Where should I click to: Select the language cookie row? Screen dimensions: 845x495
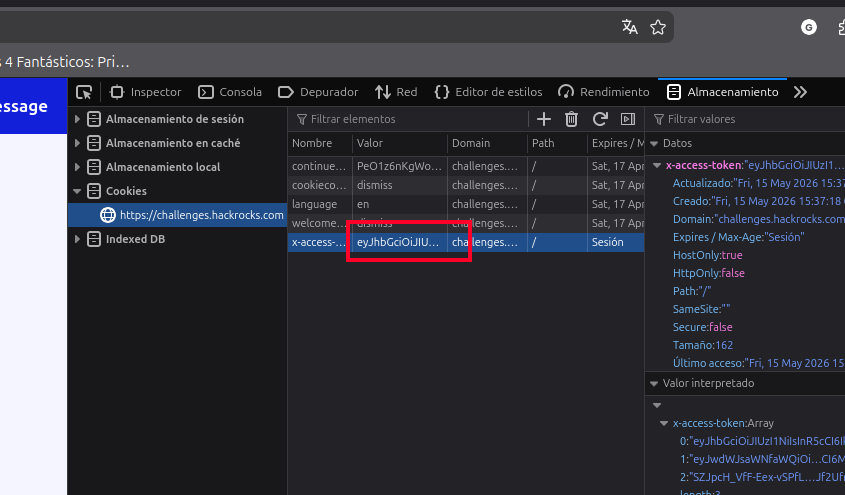tap(466, 204)
